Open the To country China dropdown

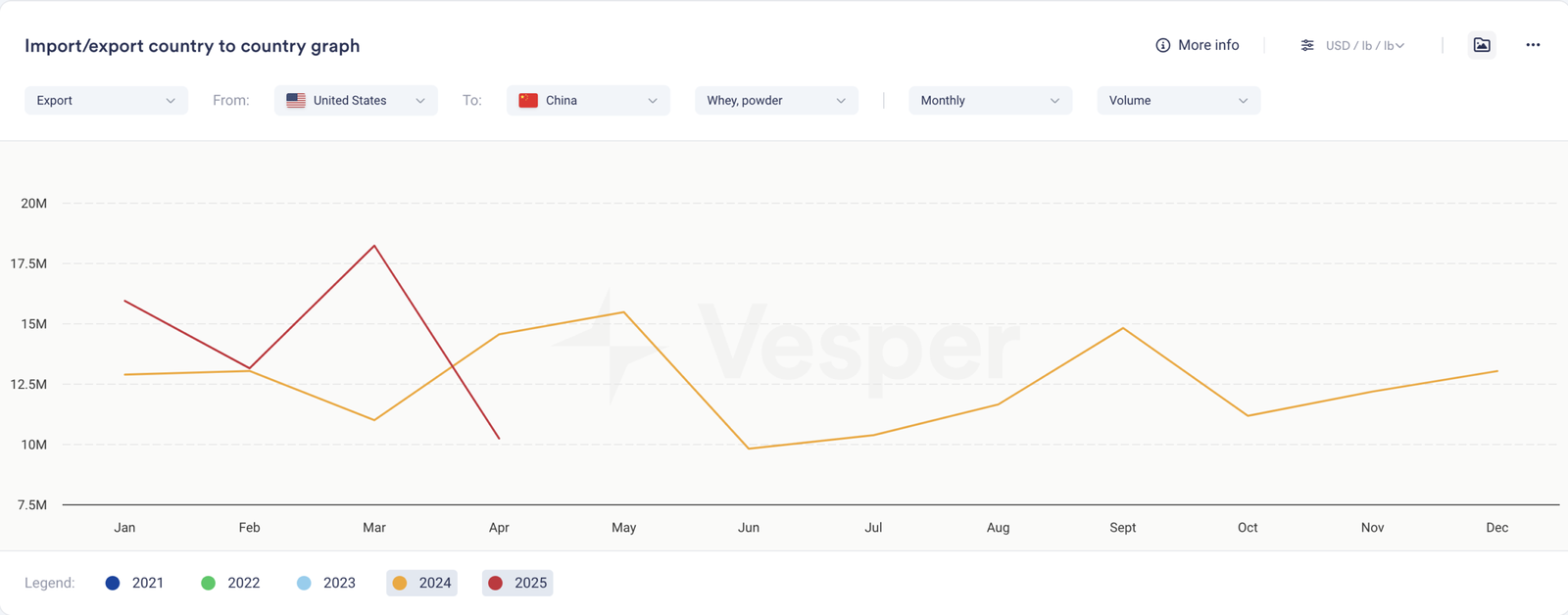(x=588, y=100)
